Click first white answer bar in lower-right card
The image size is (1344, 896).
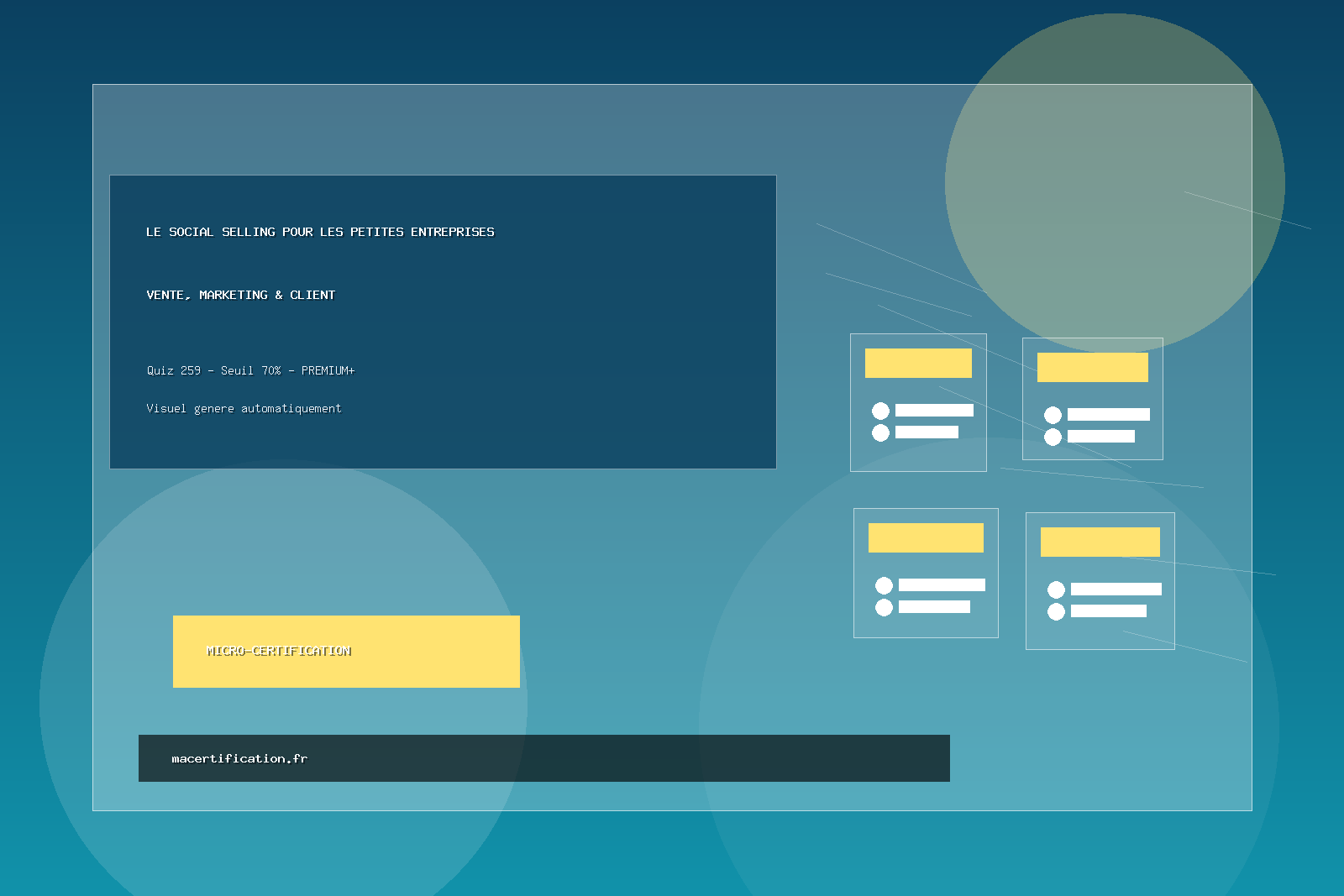tap(1116, 589)
